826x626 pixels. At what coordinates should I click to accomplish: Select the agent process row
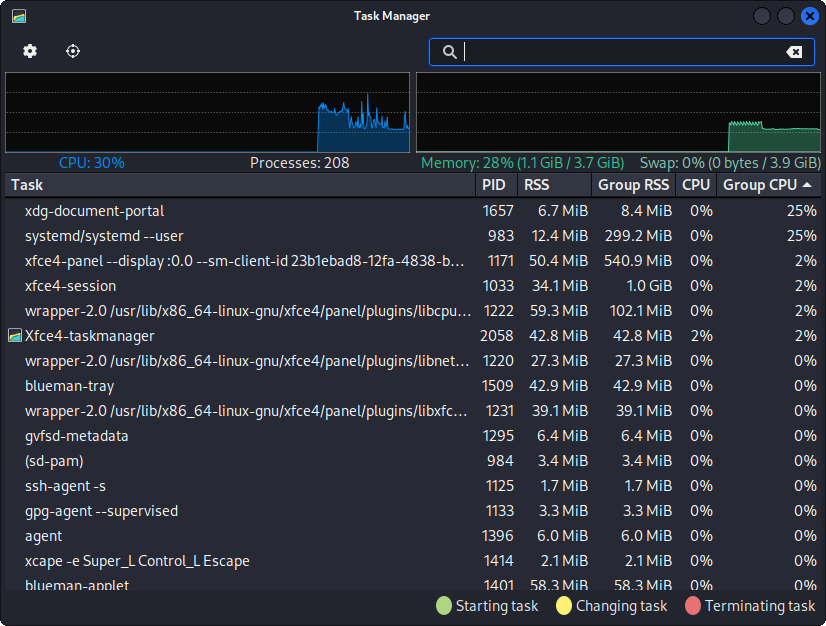pos(413,536)
